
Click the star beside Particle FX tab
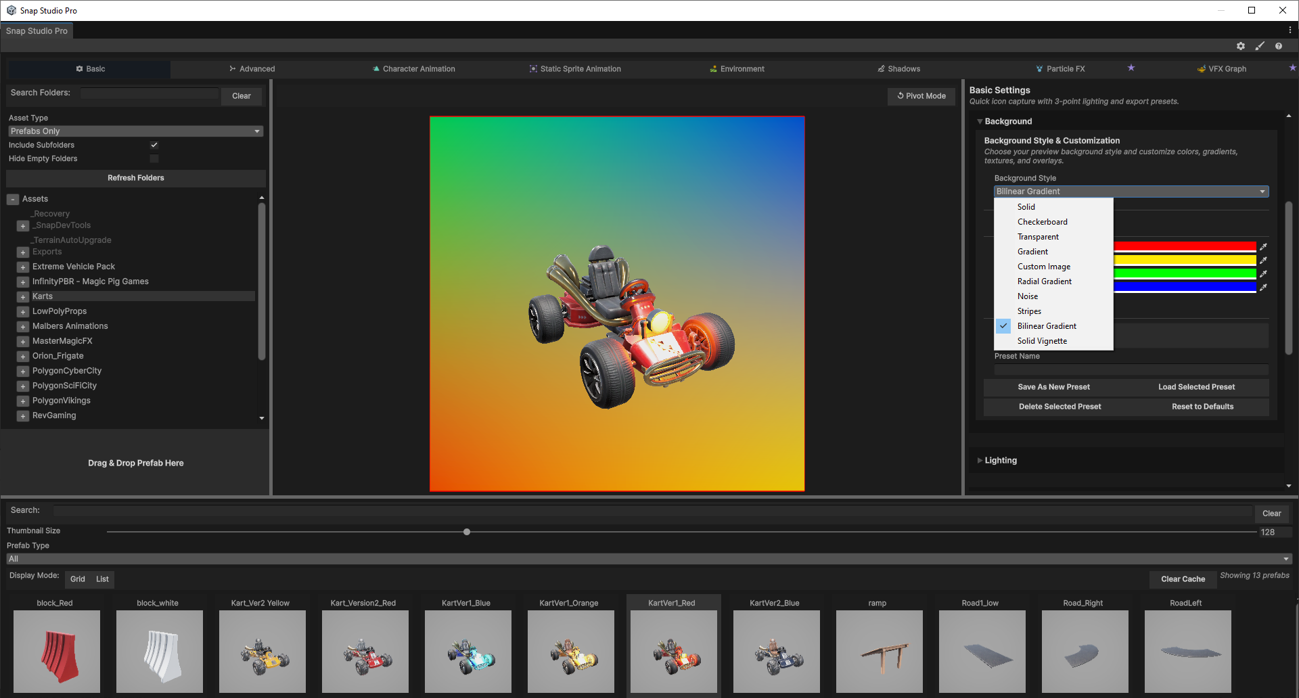1131,68
